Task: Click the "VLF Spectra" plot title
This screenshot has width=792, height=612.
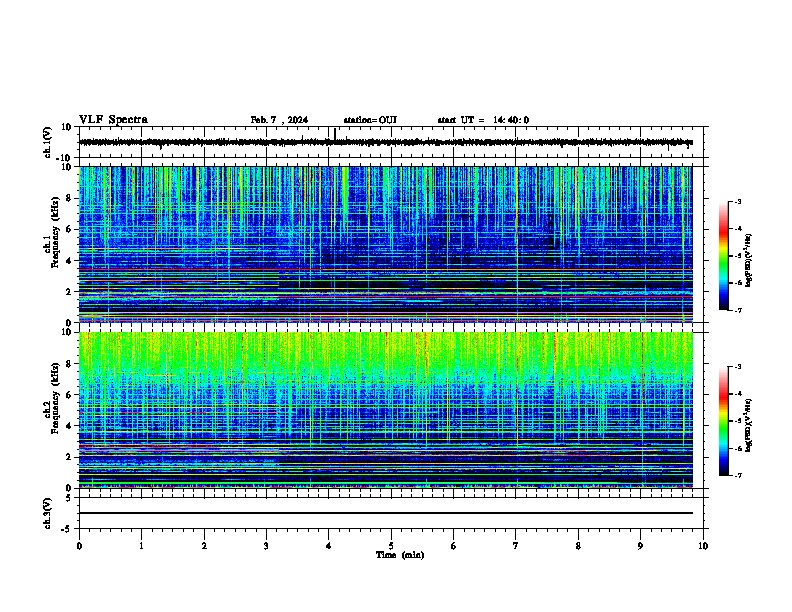Action: click(113, 120)
